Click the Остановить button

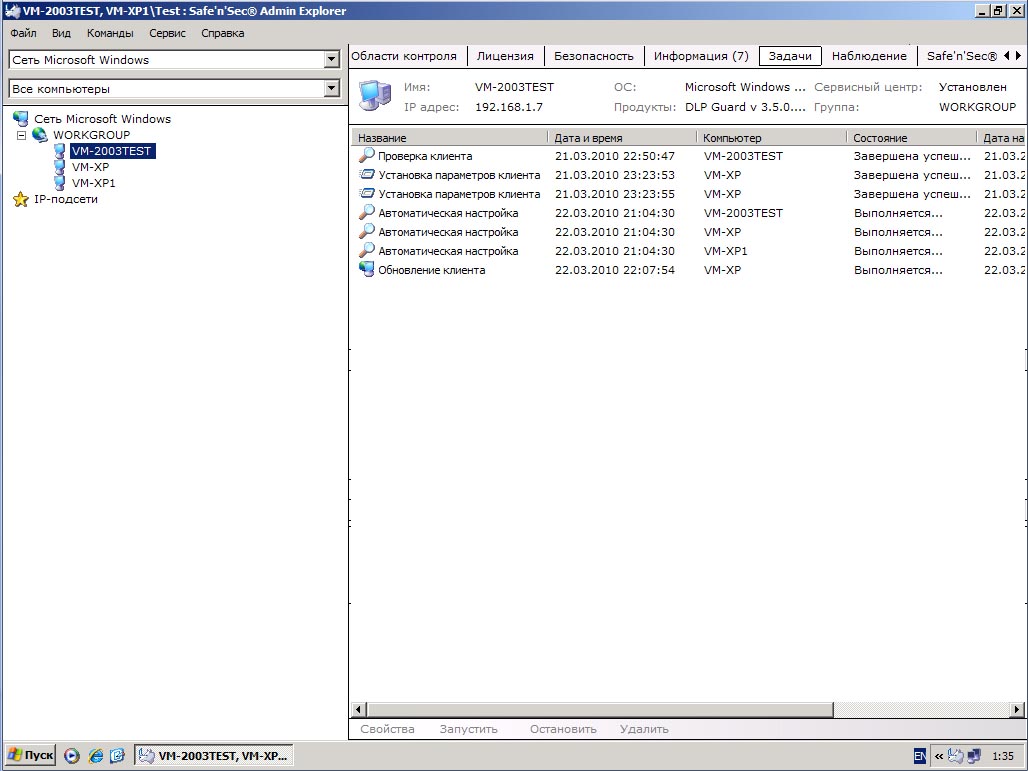pyautogui.click(x=563, y=729)
